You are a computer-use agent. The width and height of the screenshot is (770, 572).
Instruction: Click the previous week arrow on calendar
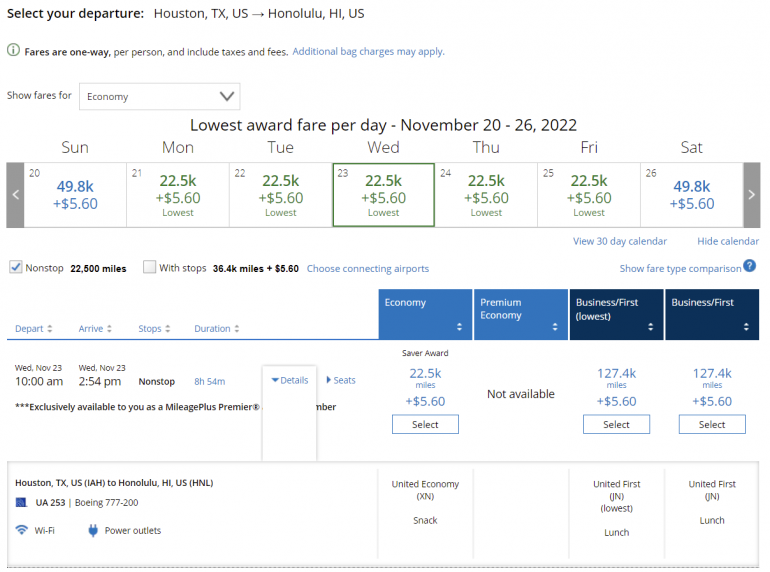tap(15, 195)
